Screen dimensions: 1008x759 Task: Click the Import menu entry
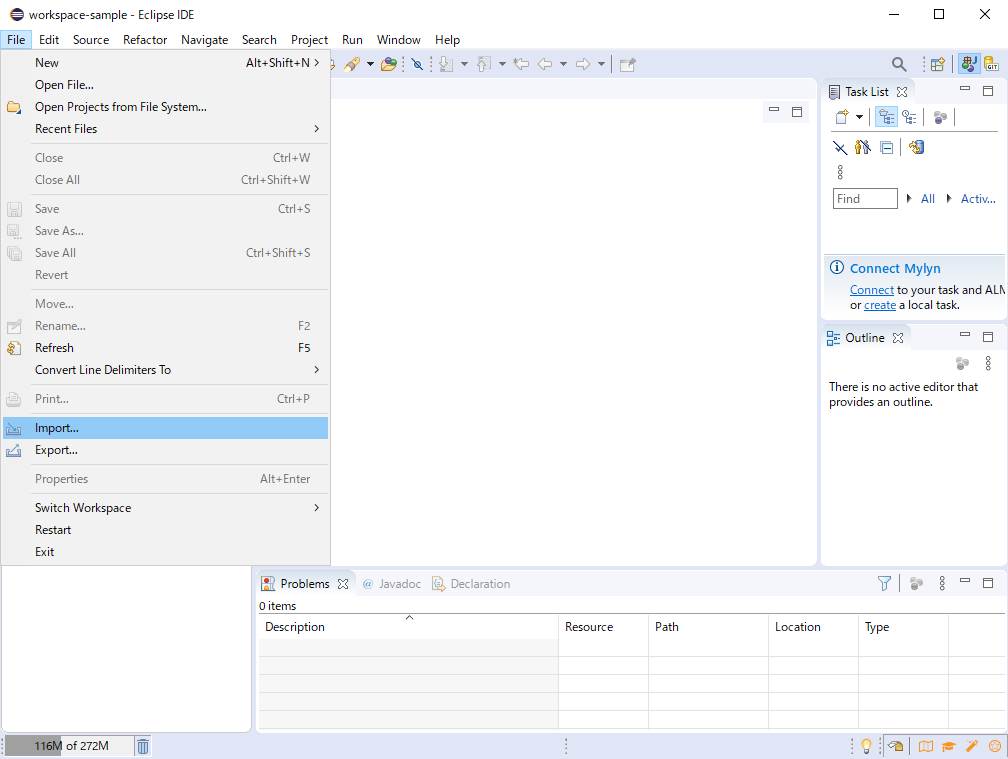(57, 428)
